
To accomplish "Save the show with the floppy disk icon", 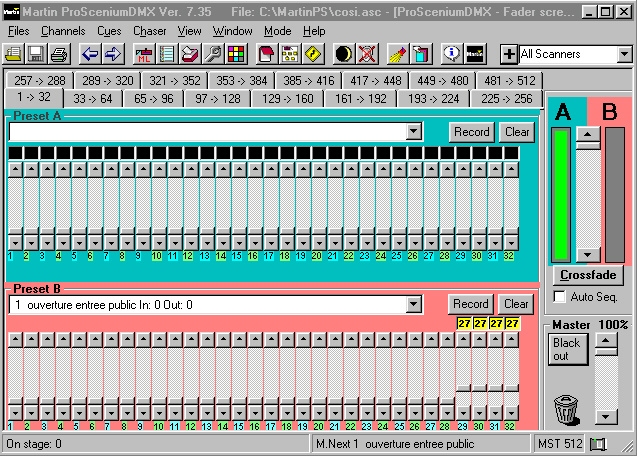I will 36,54.
